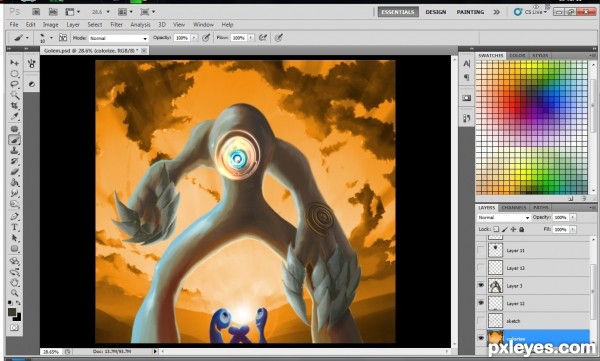600x361 pixels.
Task: Open the collapsed Character panel icon
Action: (466, 64)
